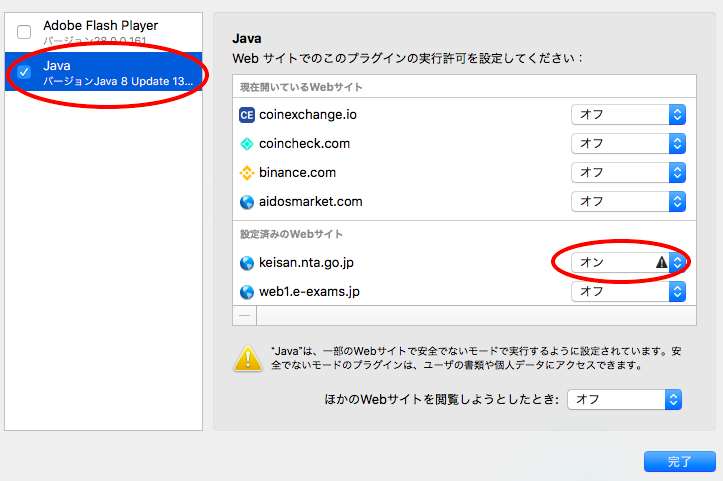Click the yellow warning icon beside Java message
This screenshot has width=723, height=481.
pos(248,358)
